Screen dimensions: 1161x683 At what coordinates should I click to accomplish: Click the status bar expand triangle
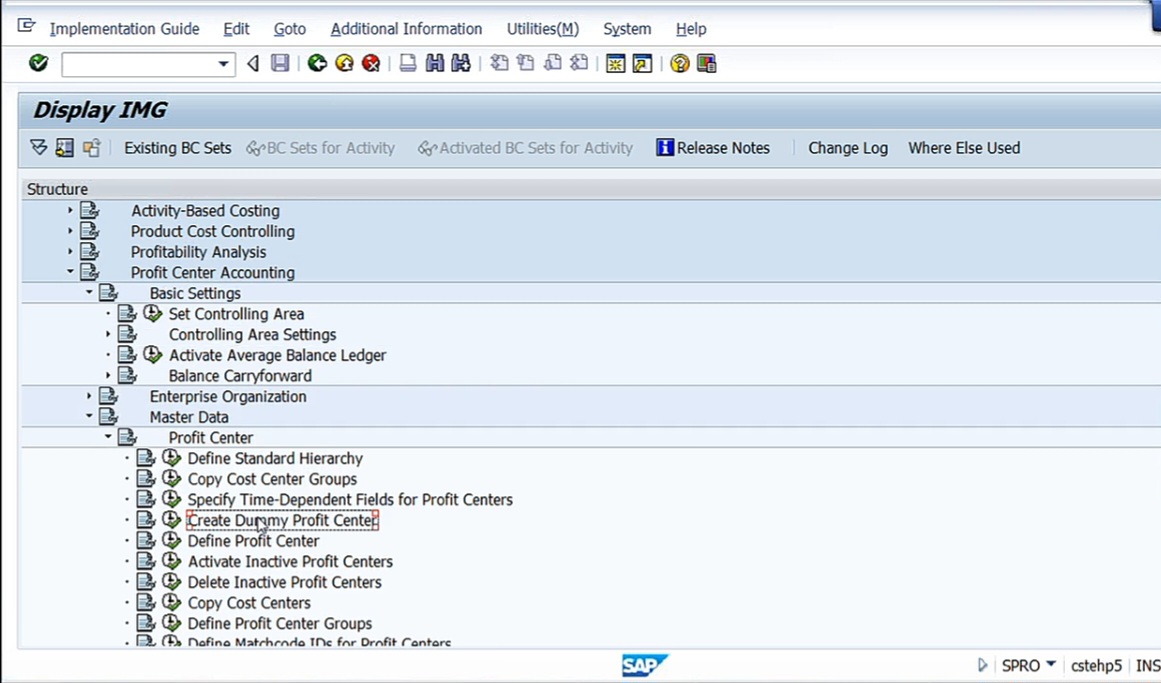coord(983,664)
